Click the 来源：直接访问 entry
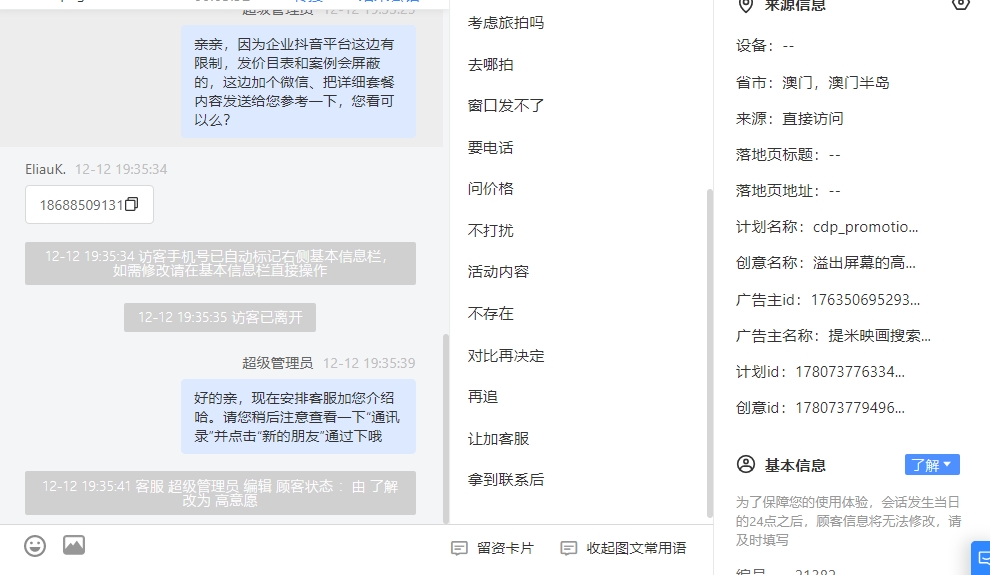Viewport: 990px width, 575px height. (x=789, y=119)
